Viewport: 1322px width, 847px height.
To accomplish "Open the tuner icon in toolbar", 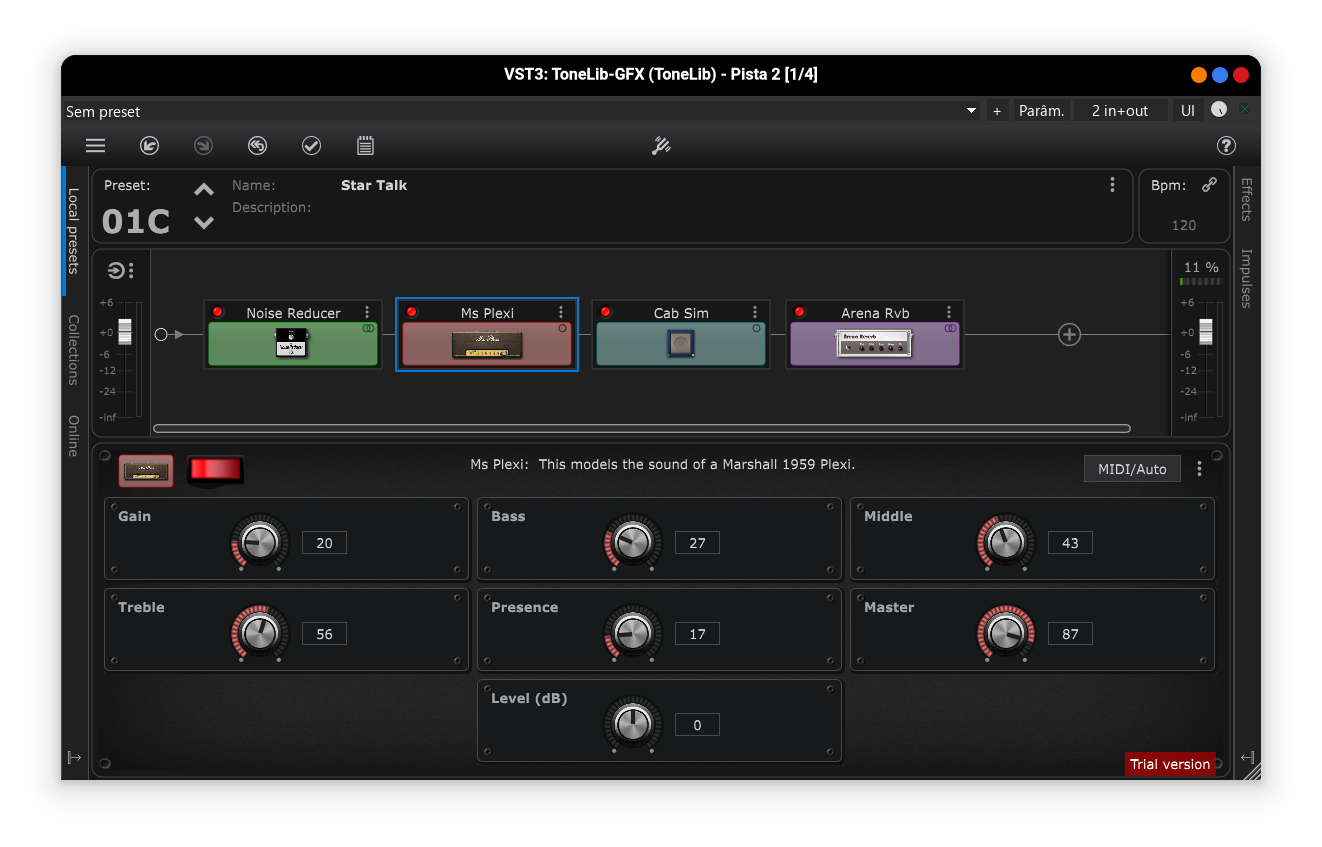I will [661, 146].
